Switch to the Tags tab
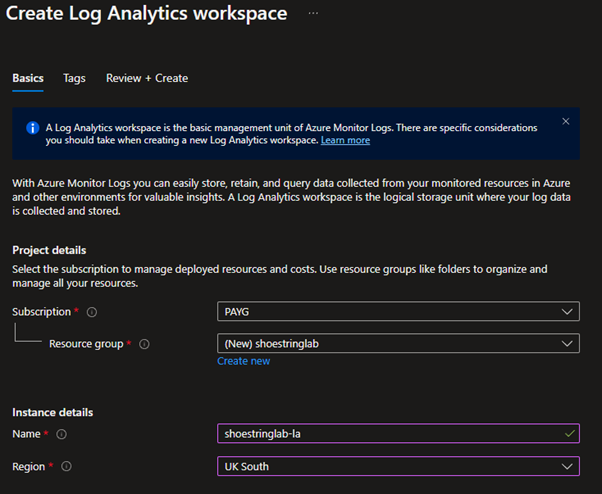Viewport: 602px width, 494px height. 74,78
